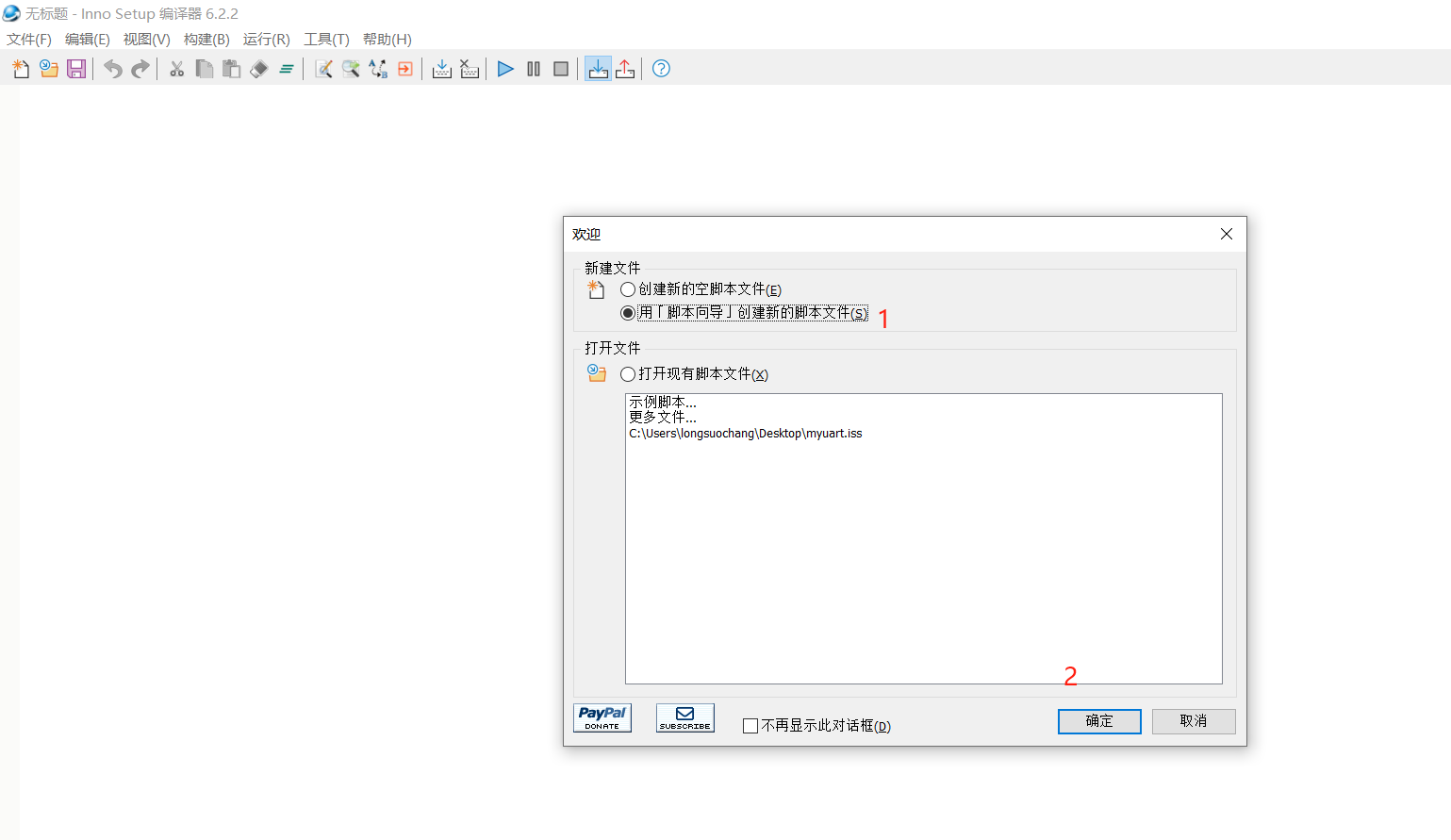This screenshot has height=840, width=1451.
Task: Click the Find toolbar icon with pencil
Action: point(323,69)
